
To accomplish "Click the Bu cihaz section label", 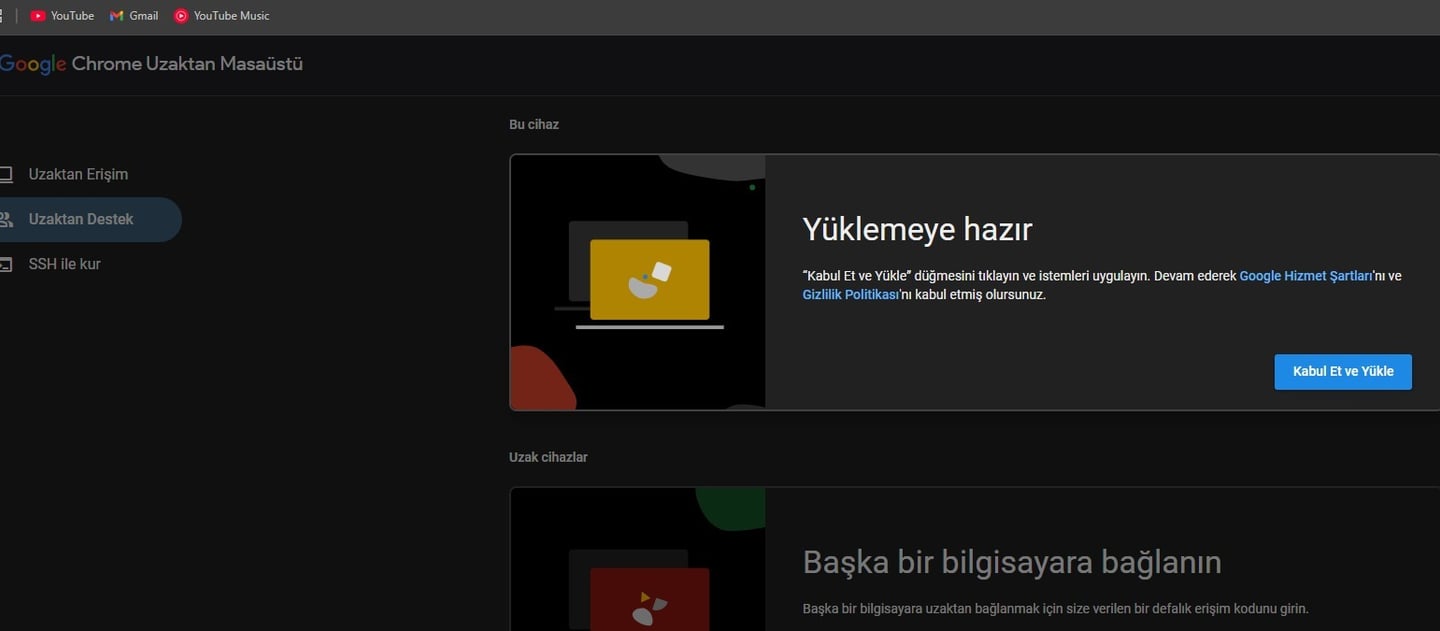I will click(x=534, y=125).
